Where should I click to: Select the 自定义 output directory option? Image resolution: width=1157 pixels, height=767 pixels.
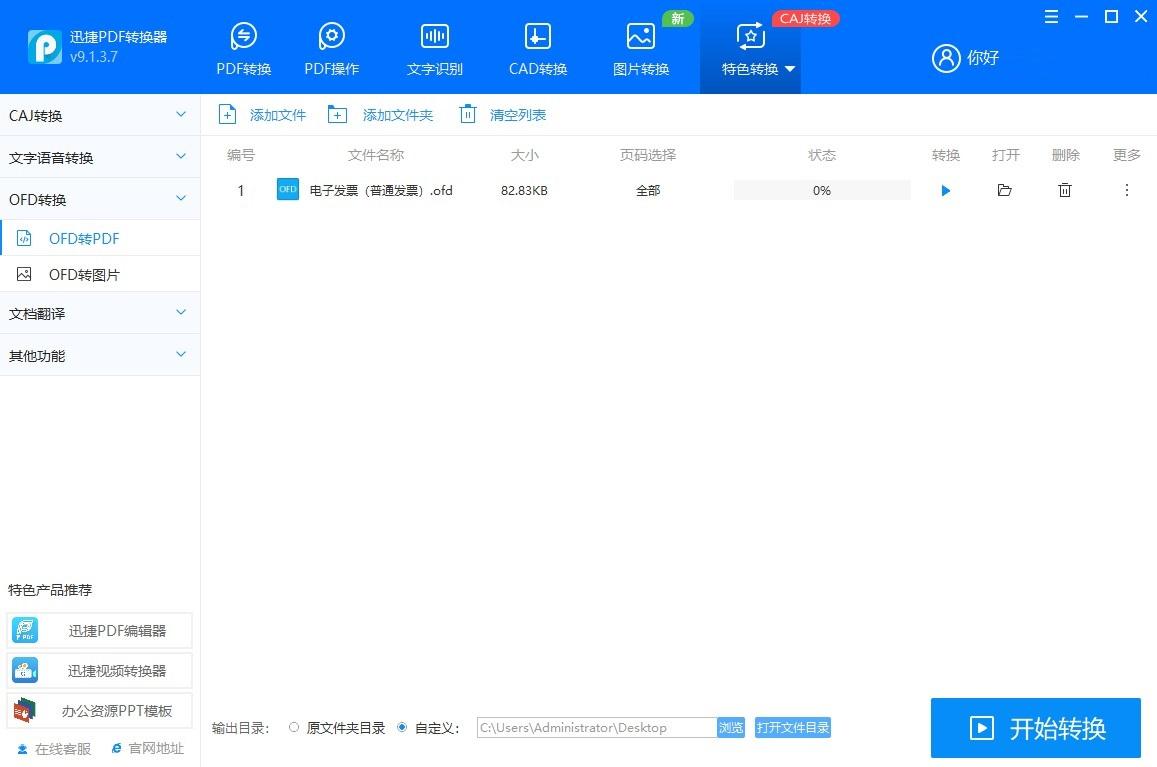pos(402,728)
